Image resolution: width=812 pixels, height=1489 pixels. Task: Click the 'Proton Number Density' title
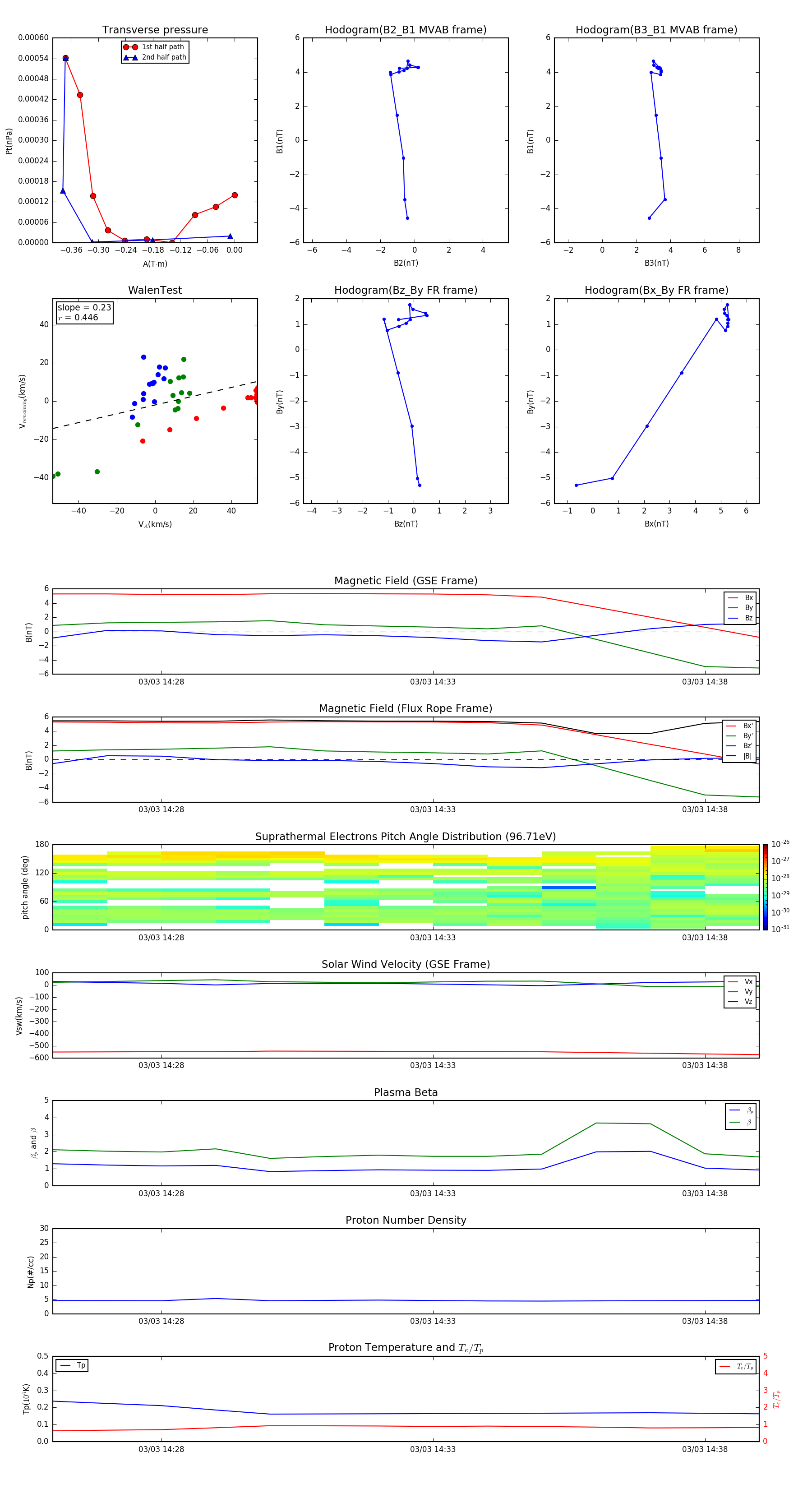coord(406,1220)
